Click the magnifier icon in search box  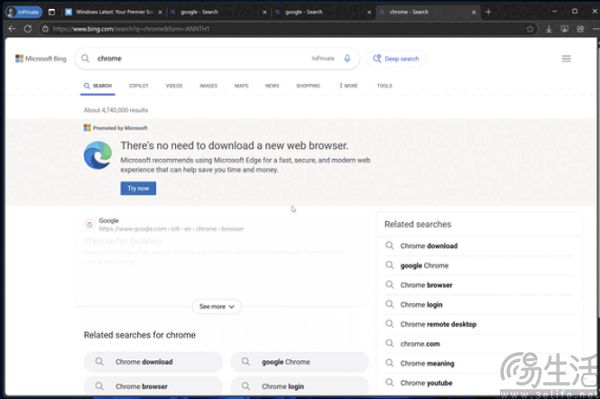[x=85, y=58]
